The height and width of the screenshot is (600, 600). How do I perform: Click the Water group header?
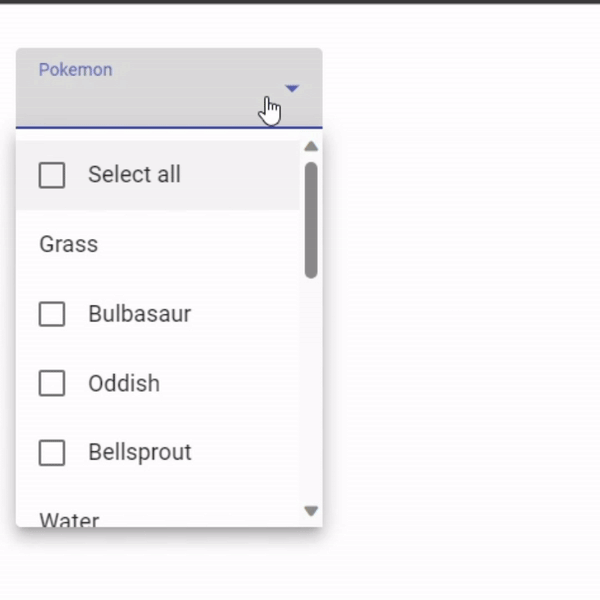tap(69, 520)
